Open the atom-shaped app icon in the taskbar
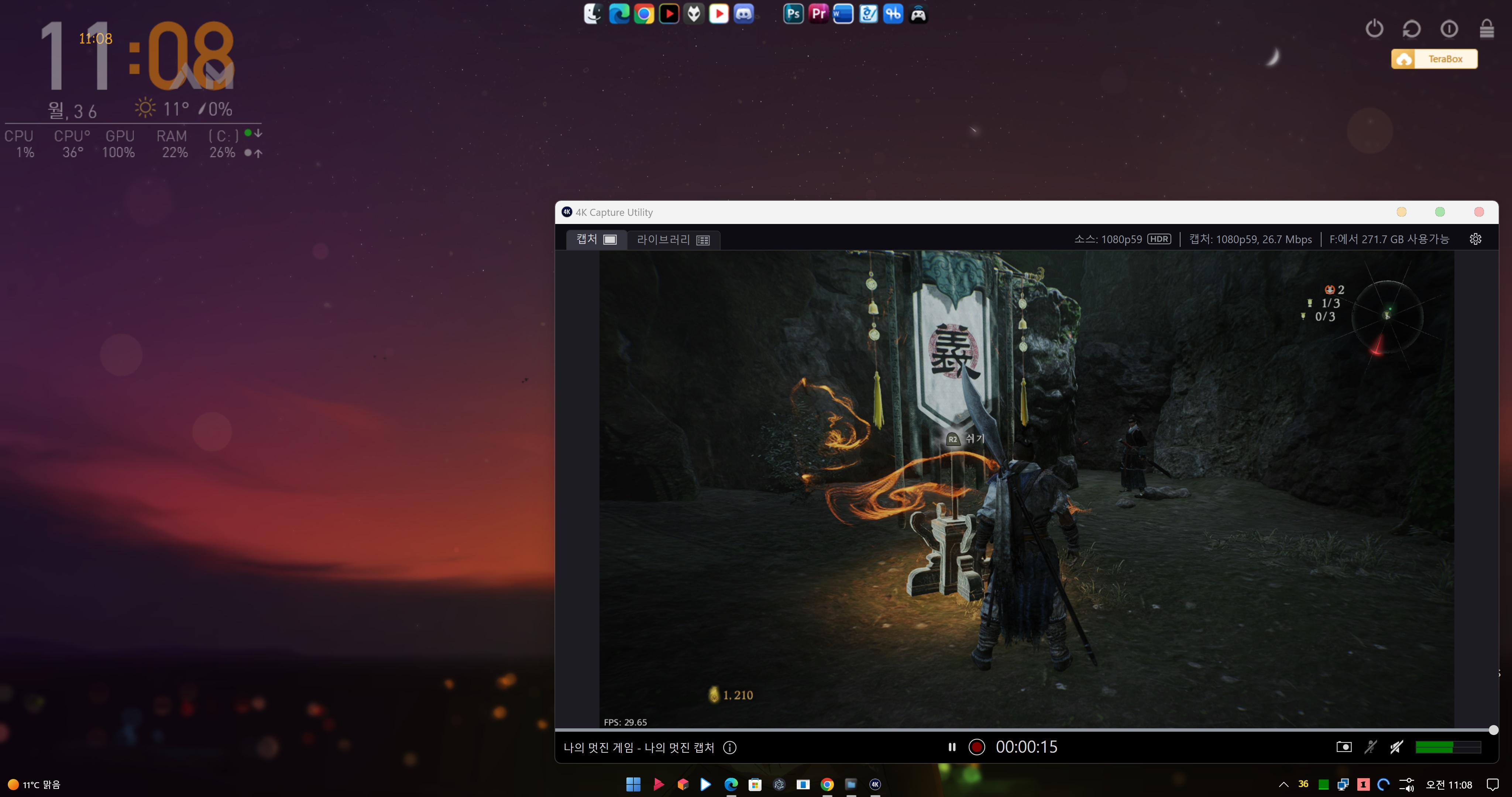The width and height of the screenshot is (1512, 797). click(x=779, y=784)
